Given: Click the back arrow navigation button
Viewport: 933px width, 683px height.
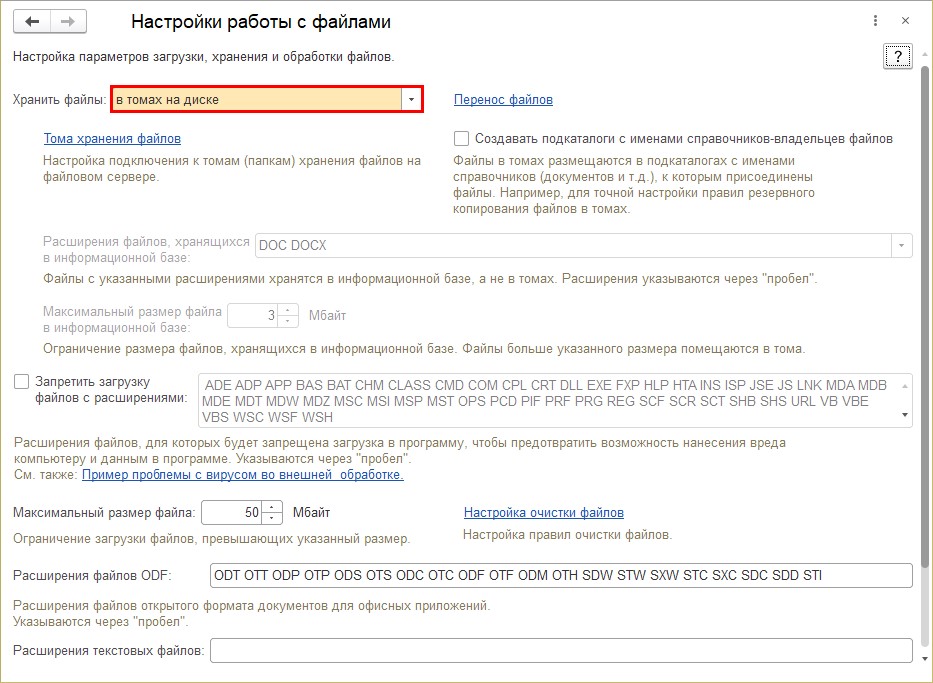Looking at the screenshot, I should pos(31,21).
